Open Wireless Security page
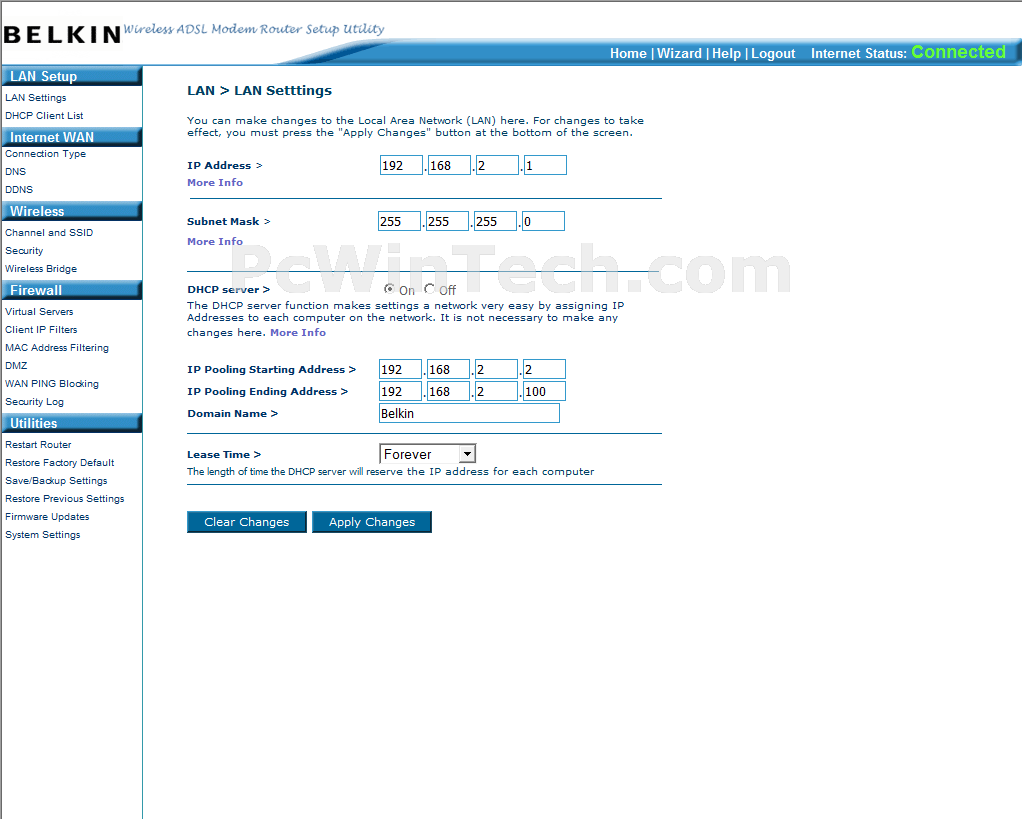The width and height of the screenshot is (1022, 819). (24, 251)
